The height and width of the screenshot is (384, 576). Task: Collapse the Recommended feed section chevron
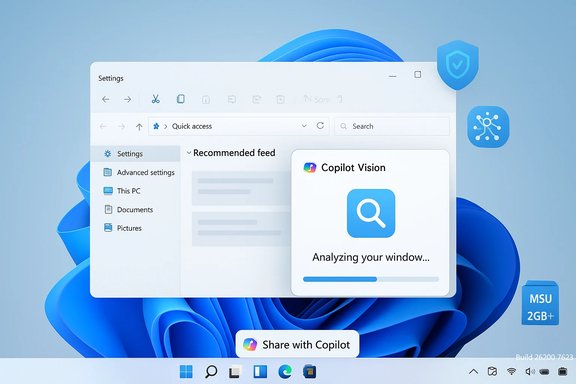[x=188, y=152]
